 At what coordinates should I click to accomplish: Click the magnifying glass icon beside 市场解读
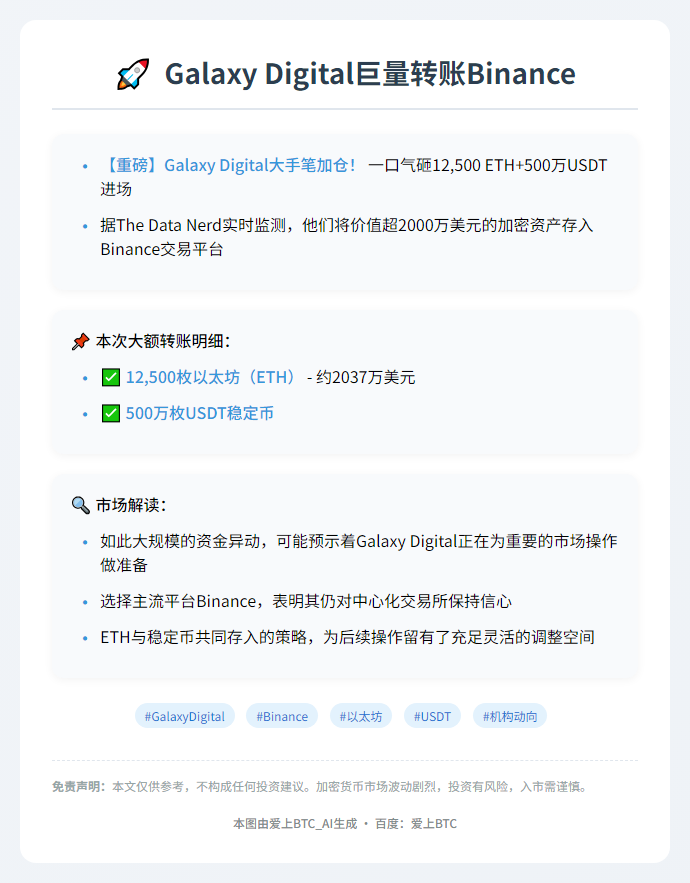click(81, 505)
